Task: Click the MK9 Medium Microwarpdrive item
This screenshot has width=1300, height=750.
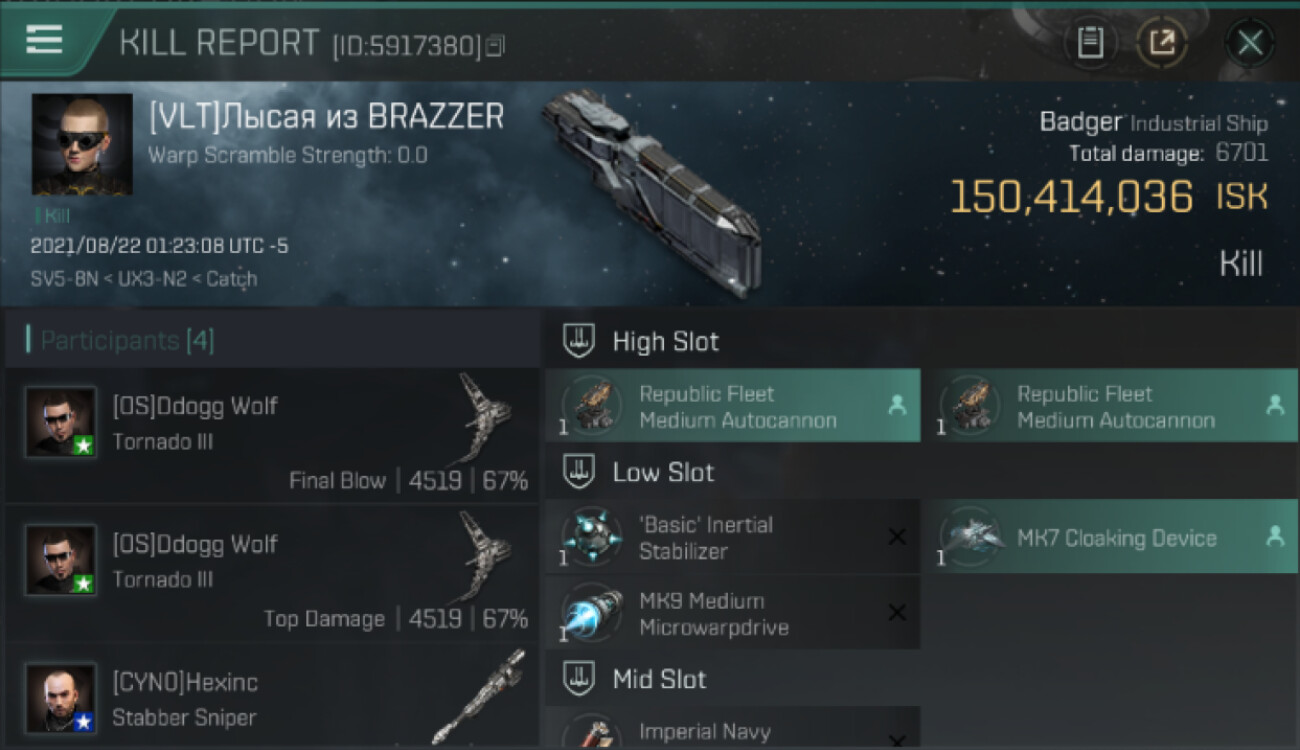Action: [733, 613]
